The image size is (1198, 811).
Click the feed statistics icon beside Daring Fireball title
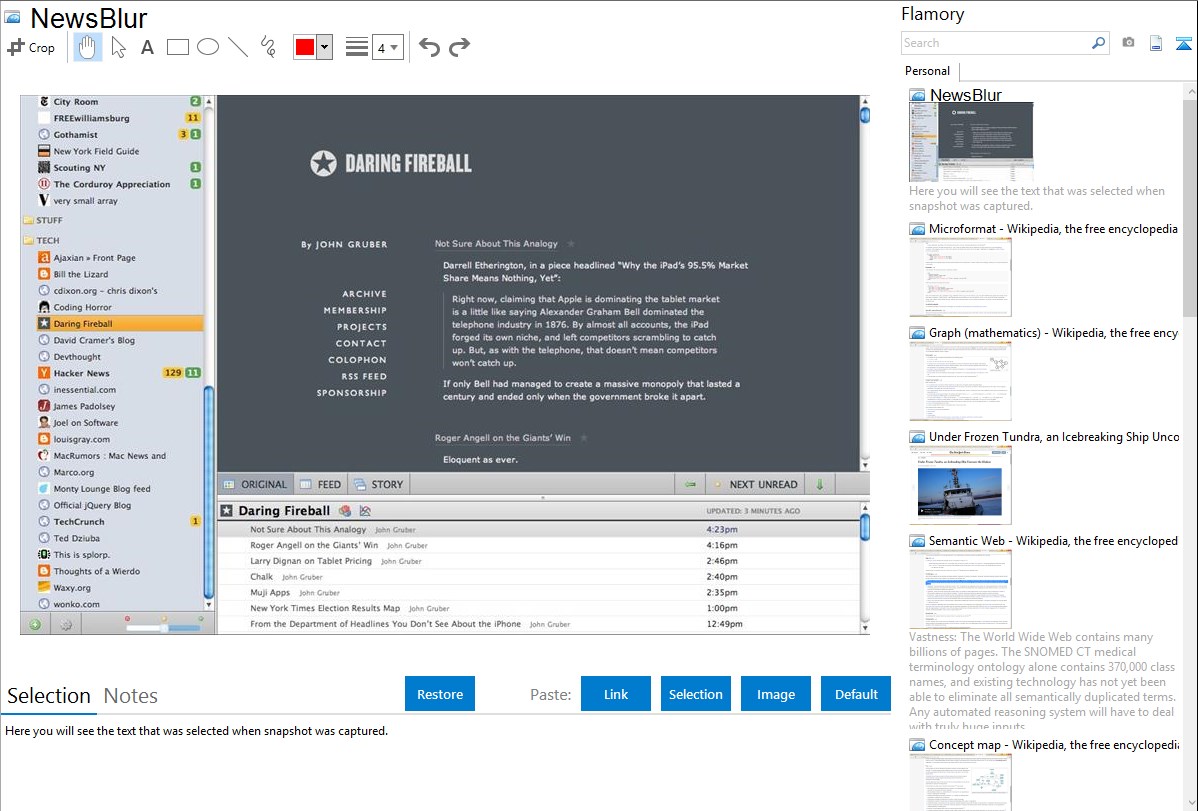pyautogui.click(x=365, y=511)
